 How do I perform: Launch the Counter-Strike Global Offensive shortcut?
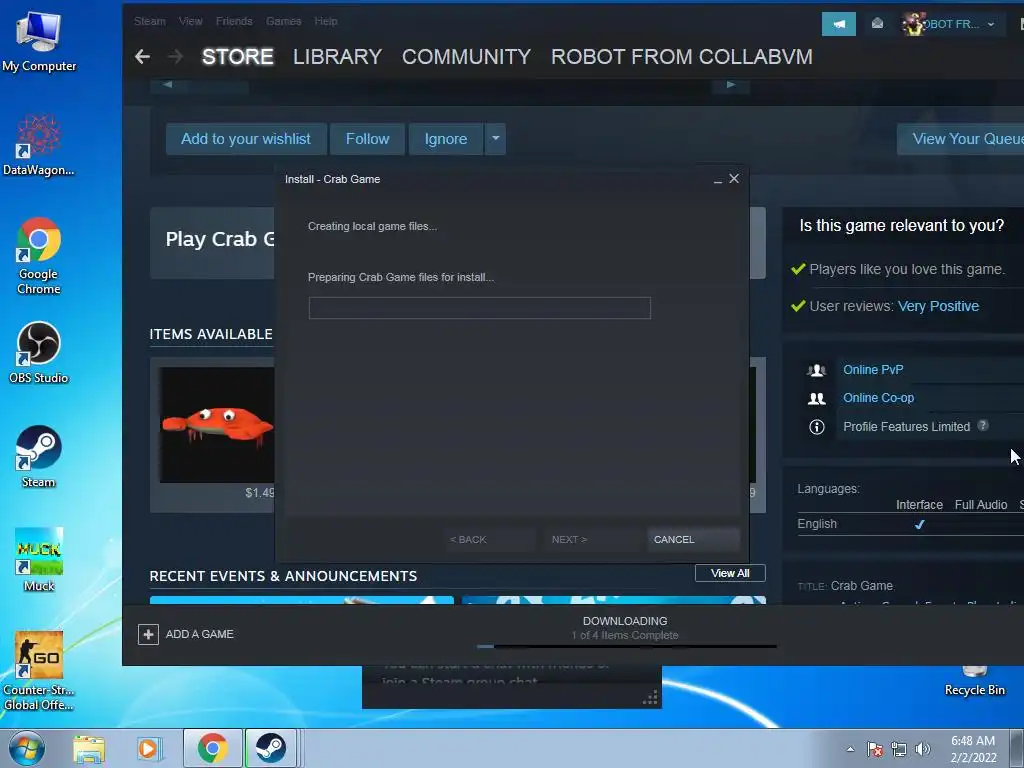tap(39, 671)
